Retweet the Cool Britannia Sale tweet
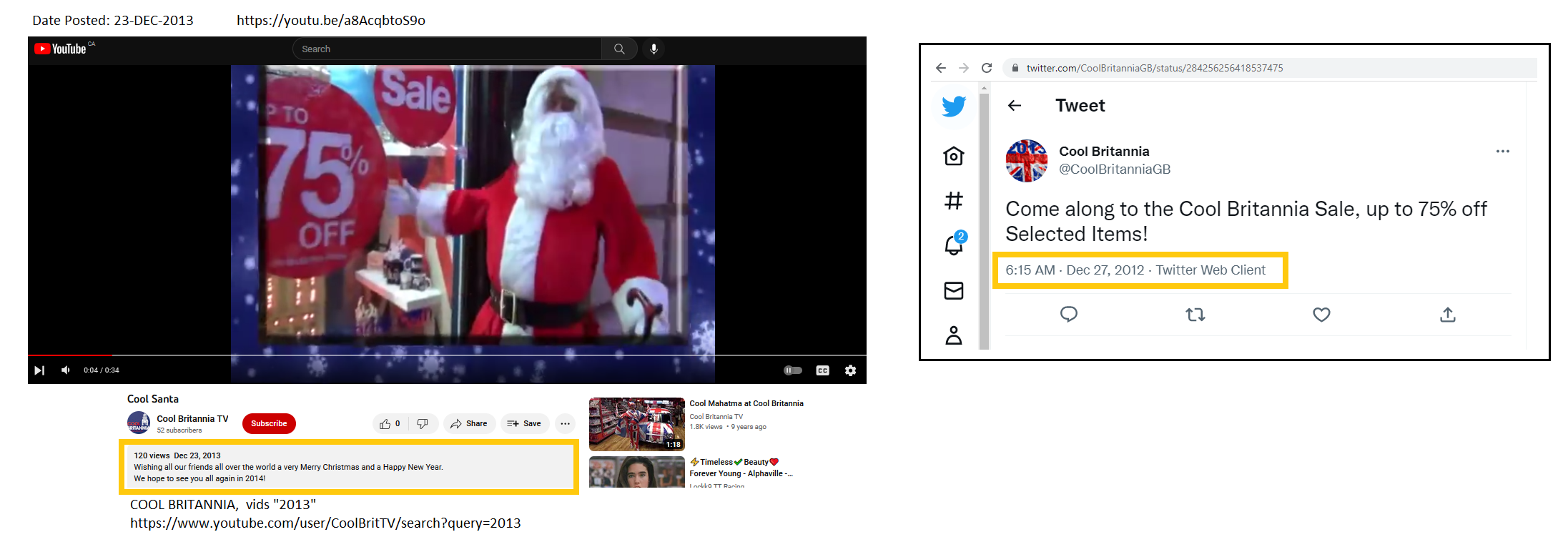The width and height of the screenshot is (1568, 547). (x=1195, y=315)
